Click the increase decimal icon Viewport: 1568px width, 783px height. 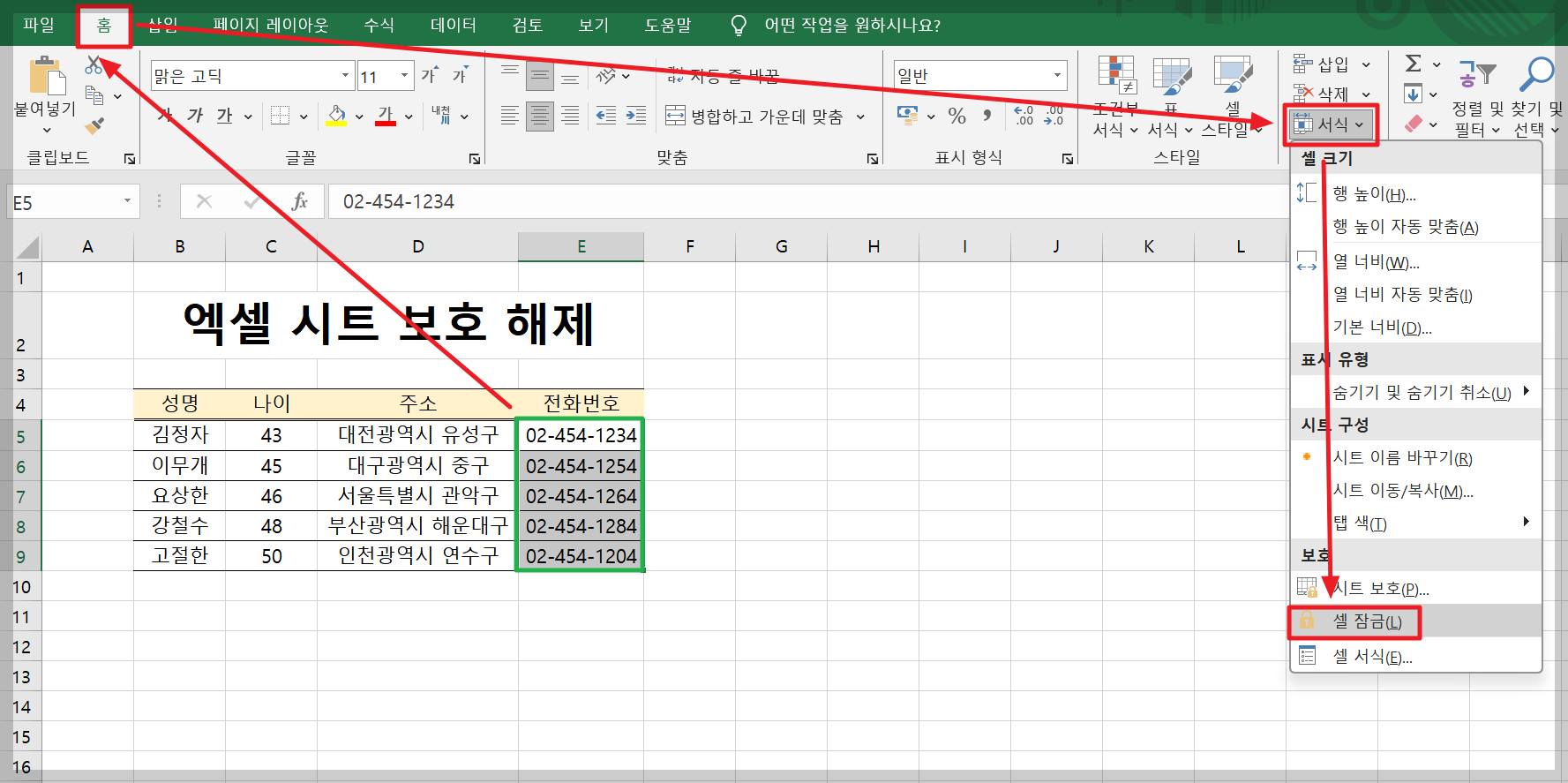pyautogui.click(x=1024, y=116)
